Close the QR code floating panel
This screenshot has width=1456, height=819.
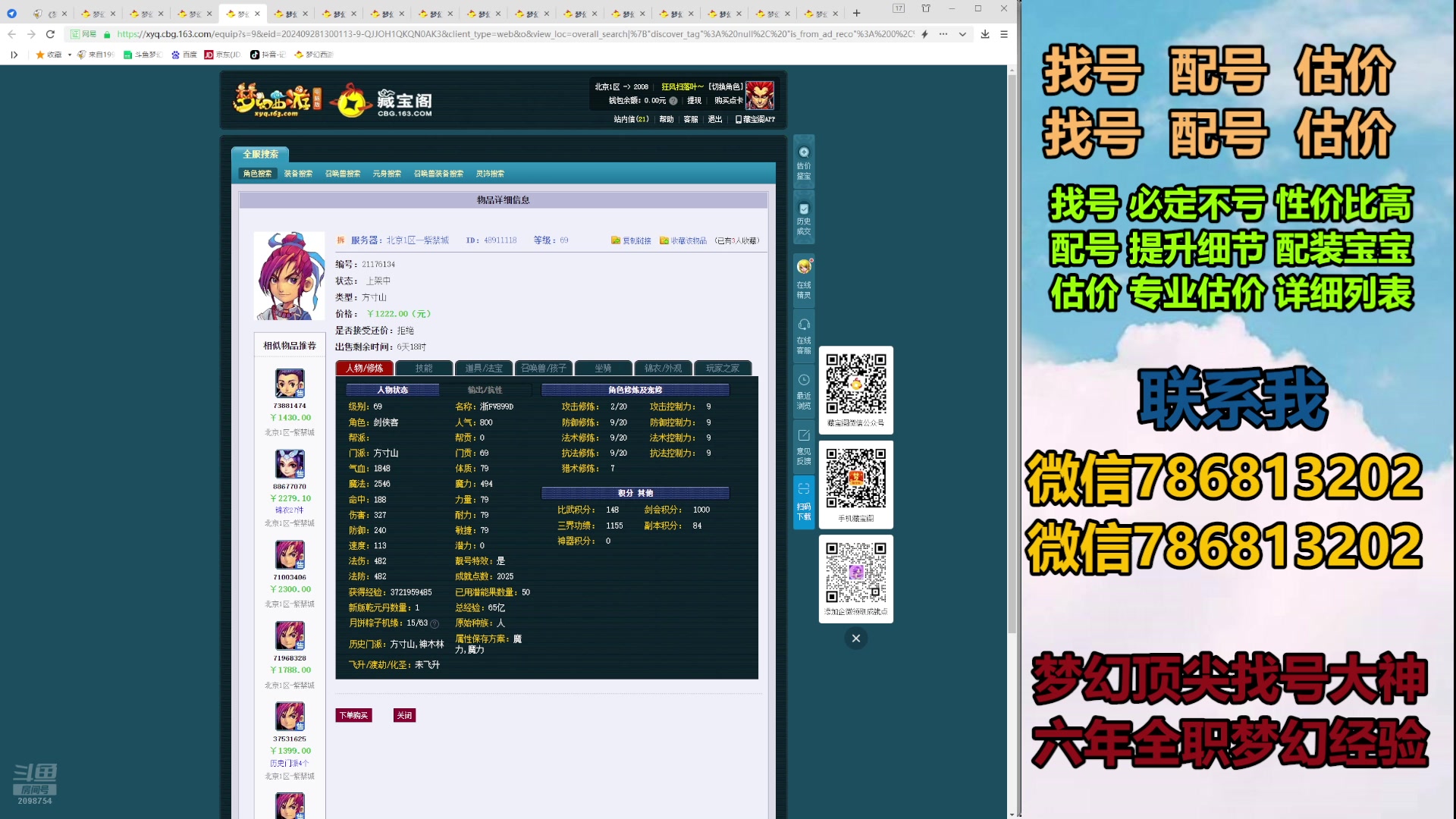855,639
